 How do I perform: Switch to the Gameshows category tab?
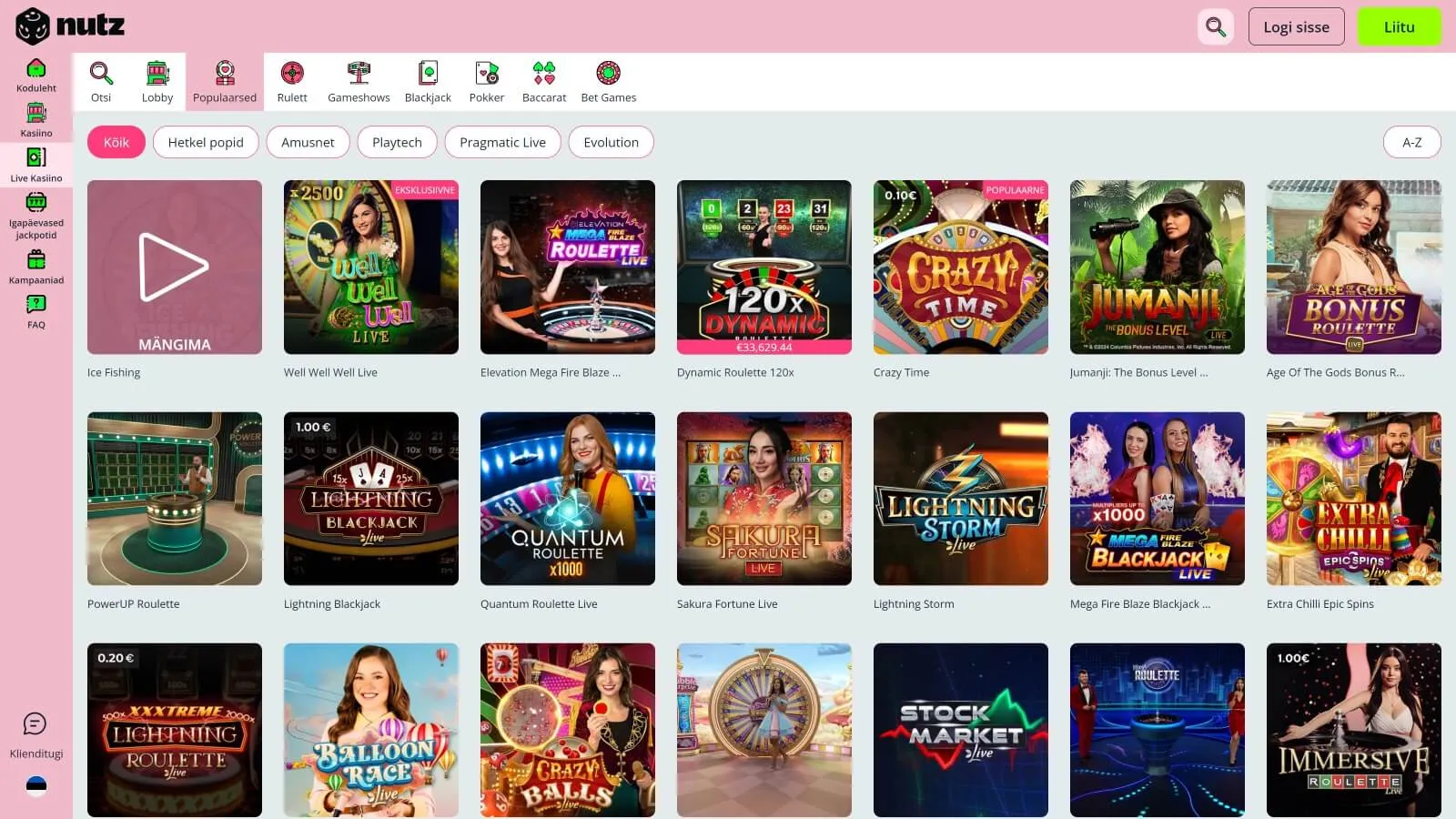pos(359,82)
